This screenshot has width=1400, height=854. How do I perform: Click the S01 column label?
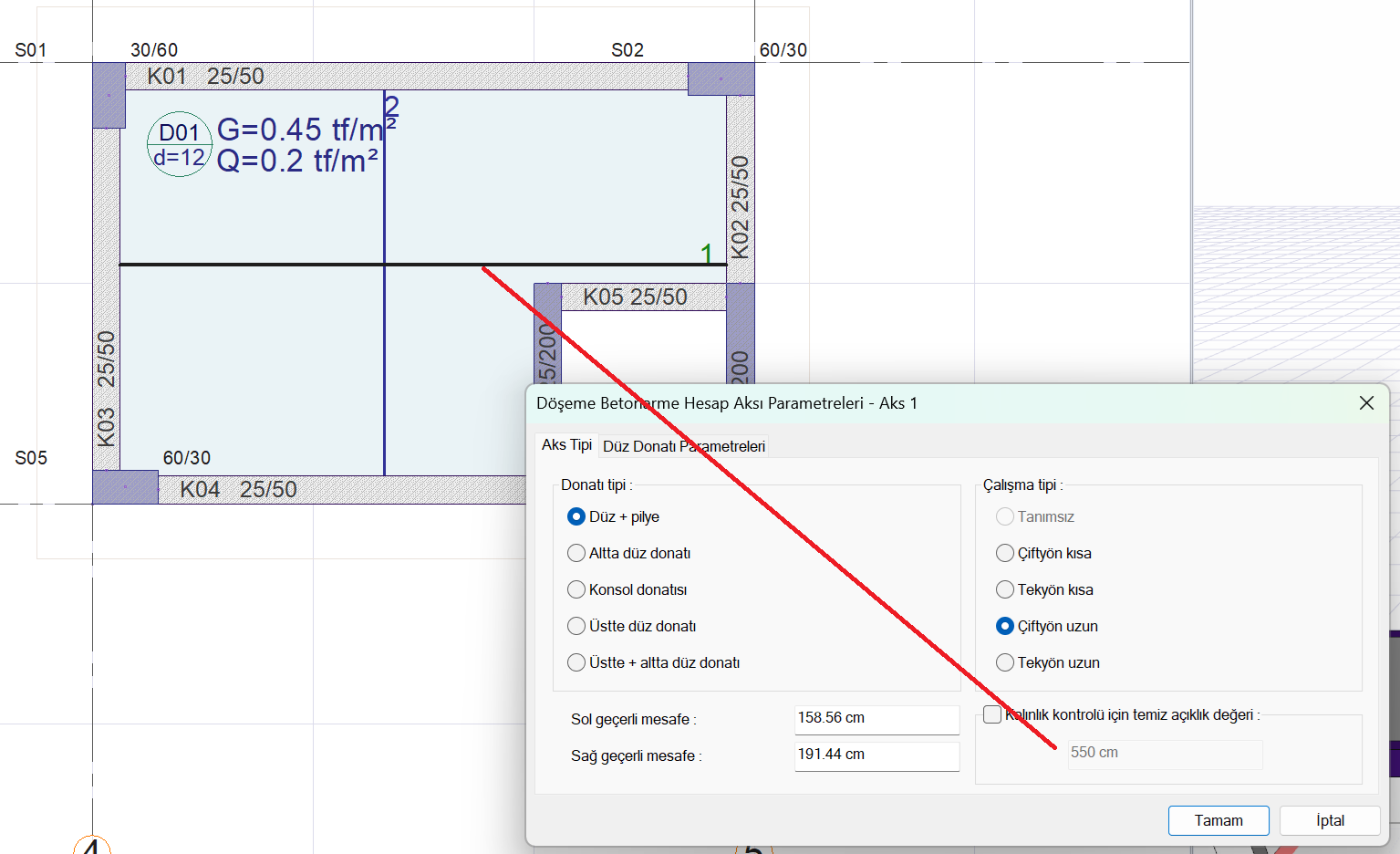point(31,50)
